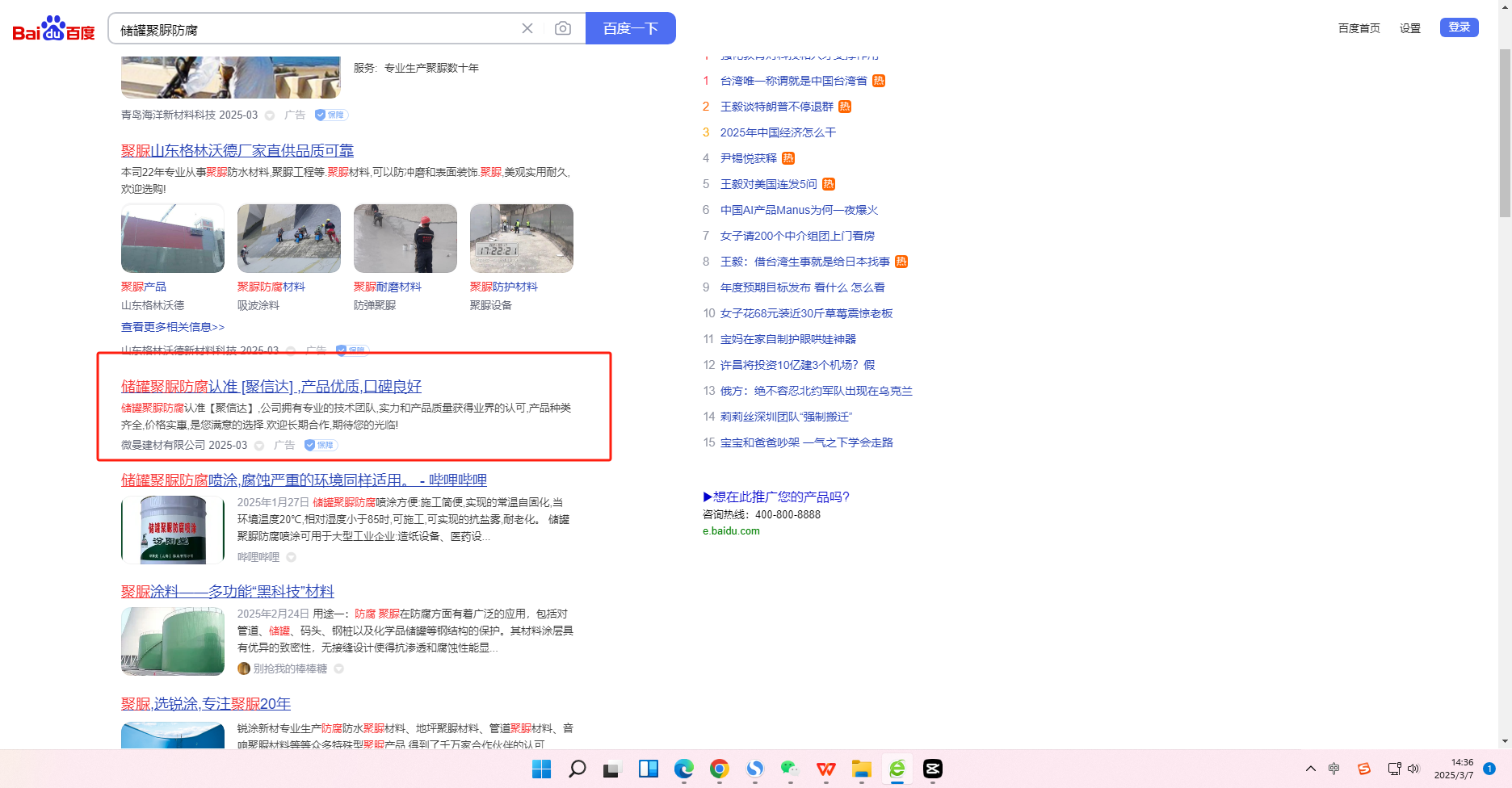1512x788 pixels.
Task: Click the volume speaker icon in the system tray
Action: tap(1413, 769)
